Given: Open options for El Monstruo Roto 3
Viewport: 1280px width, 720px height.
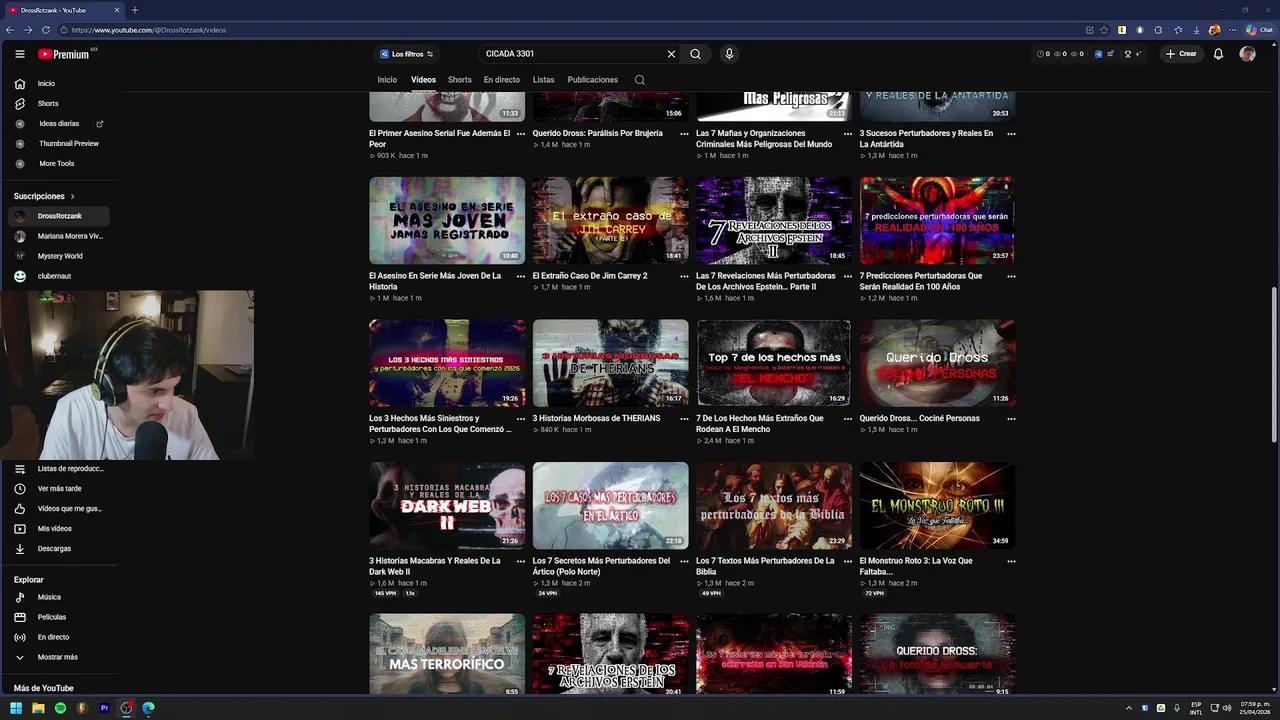Looking at the screenshot, I should coord(1011,562).
